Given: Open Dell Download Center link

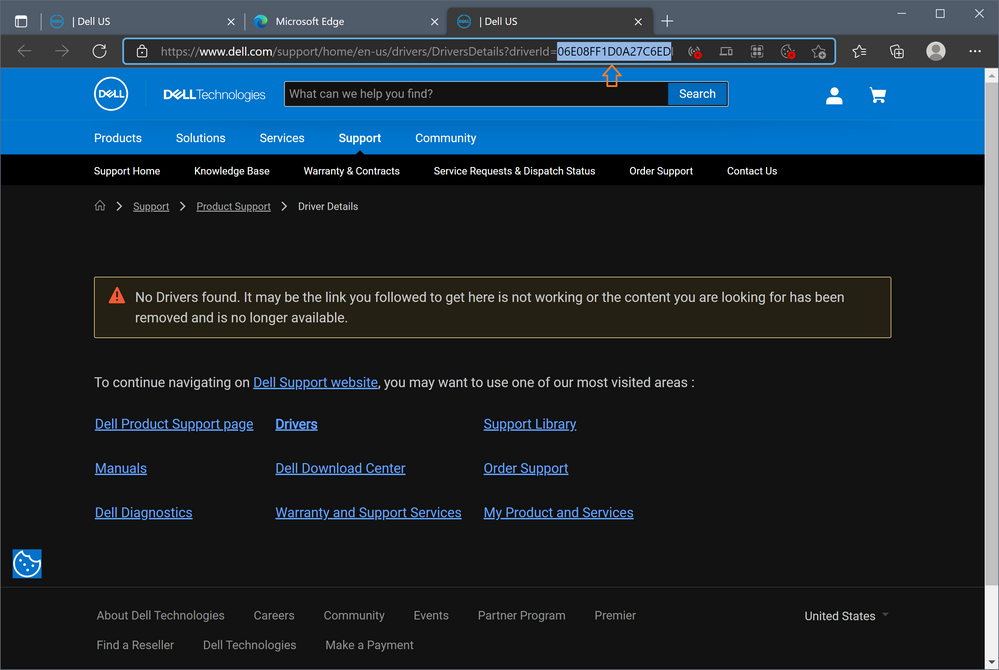Looking at the screenshot, I should (x=340, y=468).
